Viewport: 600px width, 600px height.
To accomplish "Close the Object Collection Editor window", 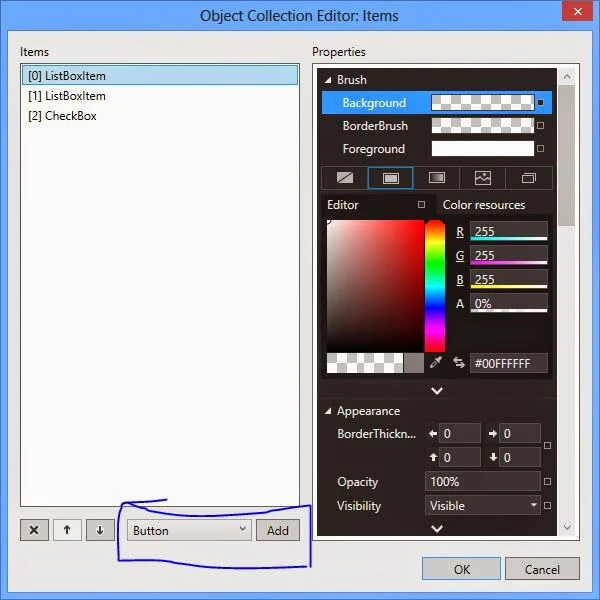I will pyautogui.click(x=577, y=11).
